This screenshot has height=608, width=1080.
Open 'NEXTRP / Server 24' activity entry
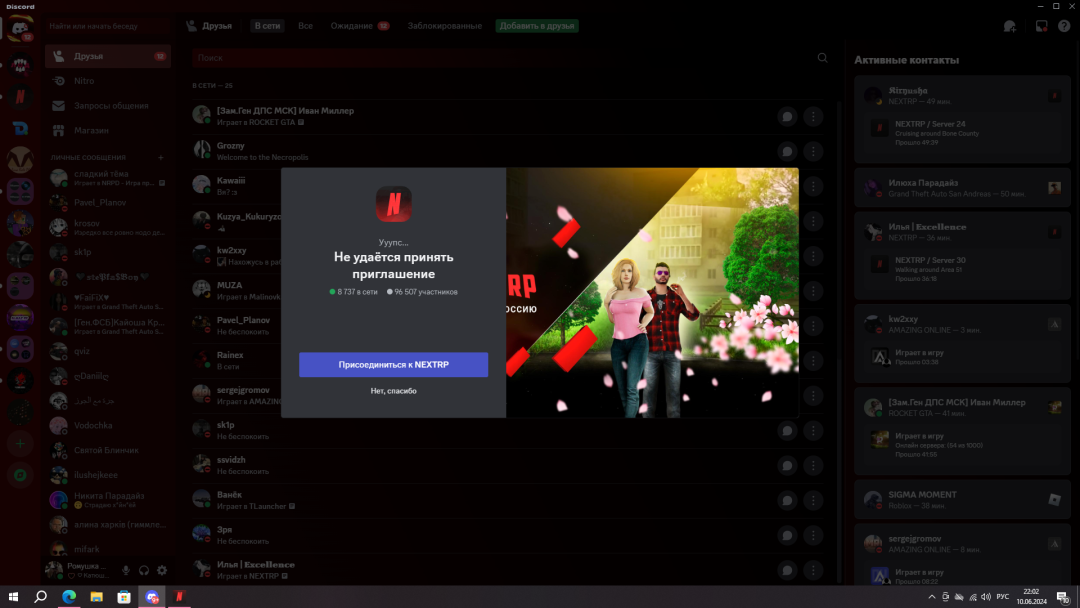(x=962, y=133)
